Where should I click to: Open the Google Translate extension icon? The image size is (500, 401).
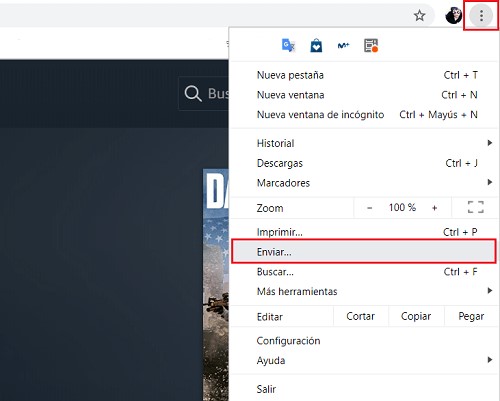[288, 45]
